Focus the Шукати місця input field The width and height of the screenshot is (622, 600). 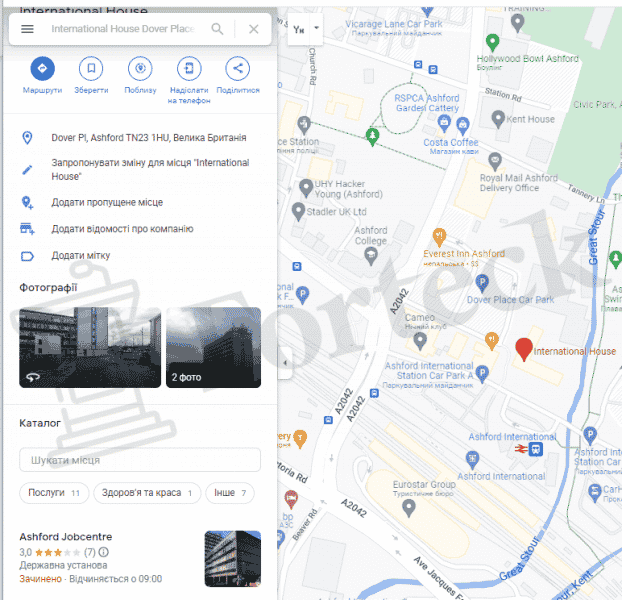[x=140, y=460]
